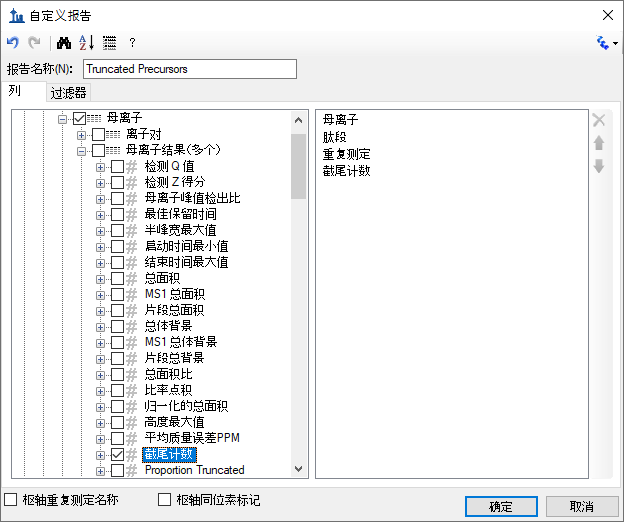Click the undo arrow icon
624x522 pixels.
pyautogui.click(x=13, y=43)
